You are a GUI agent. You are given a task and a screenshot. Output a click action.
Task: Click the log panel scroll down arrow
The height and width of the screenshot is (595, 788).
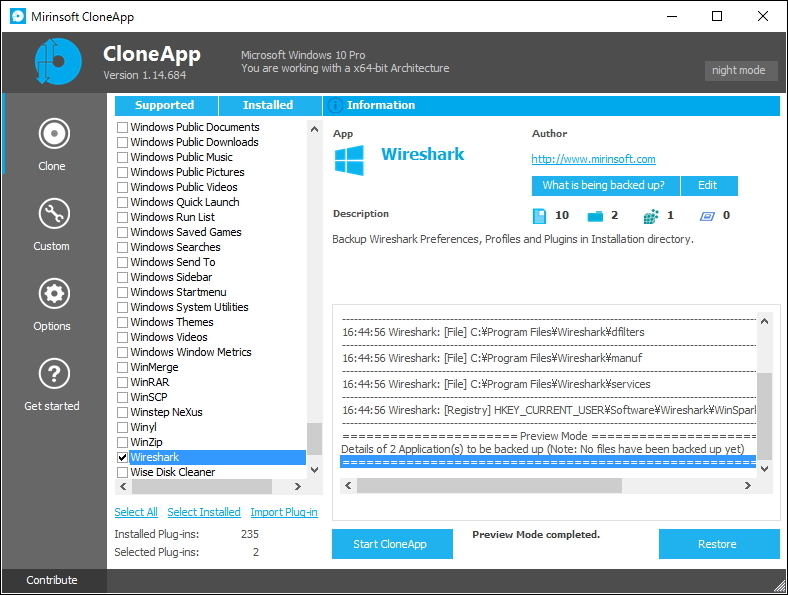pyautogui.click(x=764, y=469)
